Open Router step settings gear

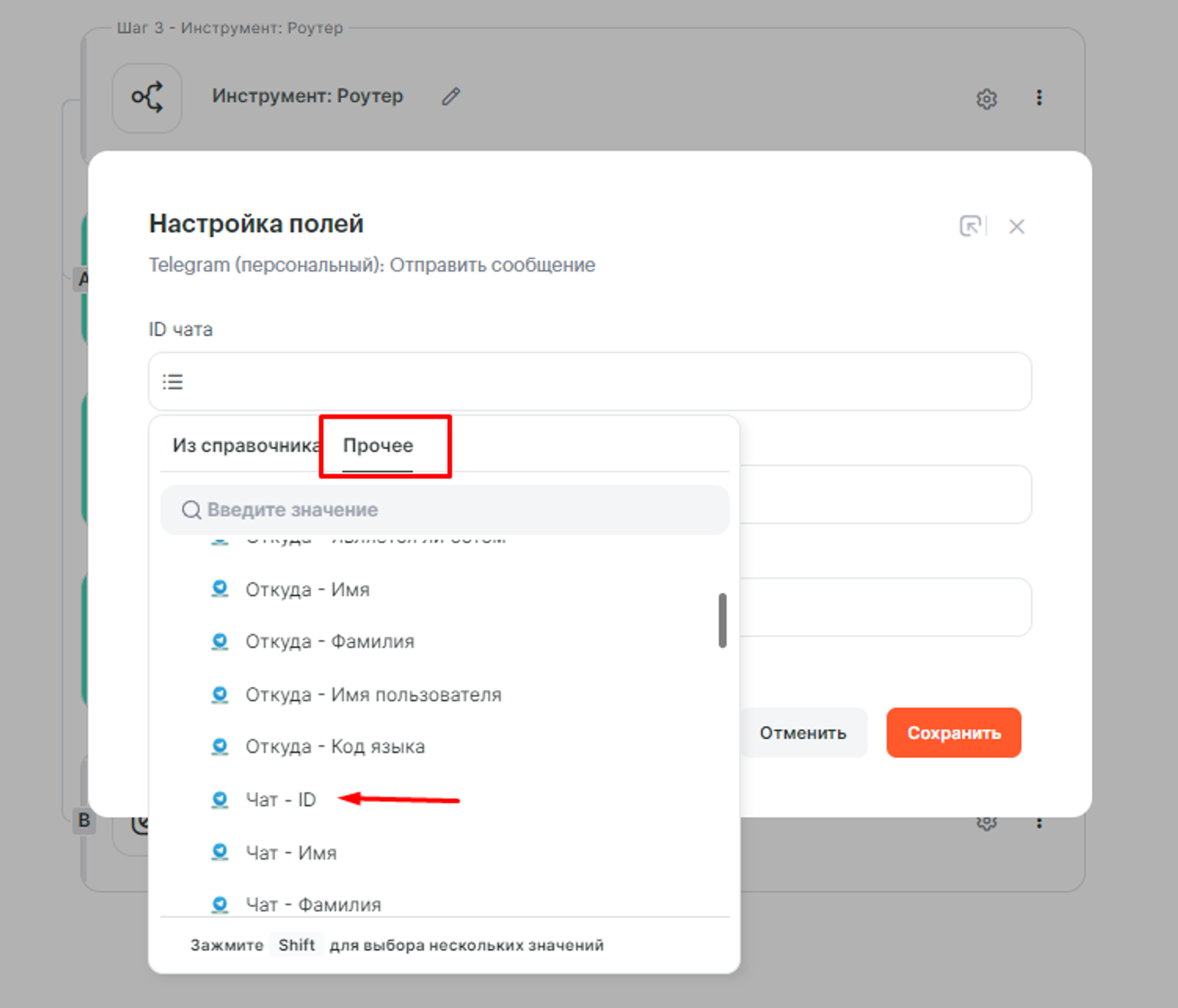click(986, 99)
